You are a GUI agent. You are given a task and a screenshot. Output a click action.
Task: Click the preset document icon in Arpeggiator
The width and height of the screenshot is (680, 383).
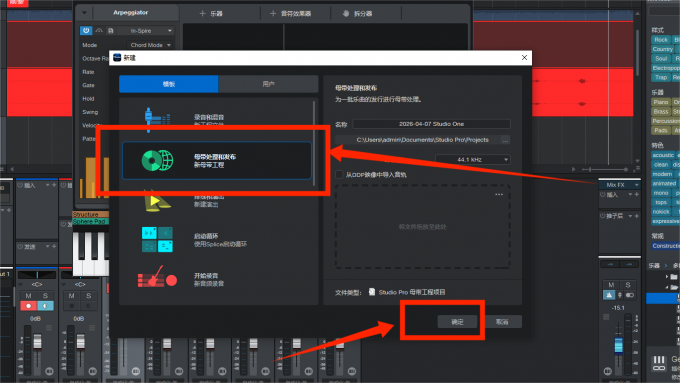point(111,30)
